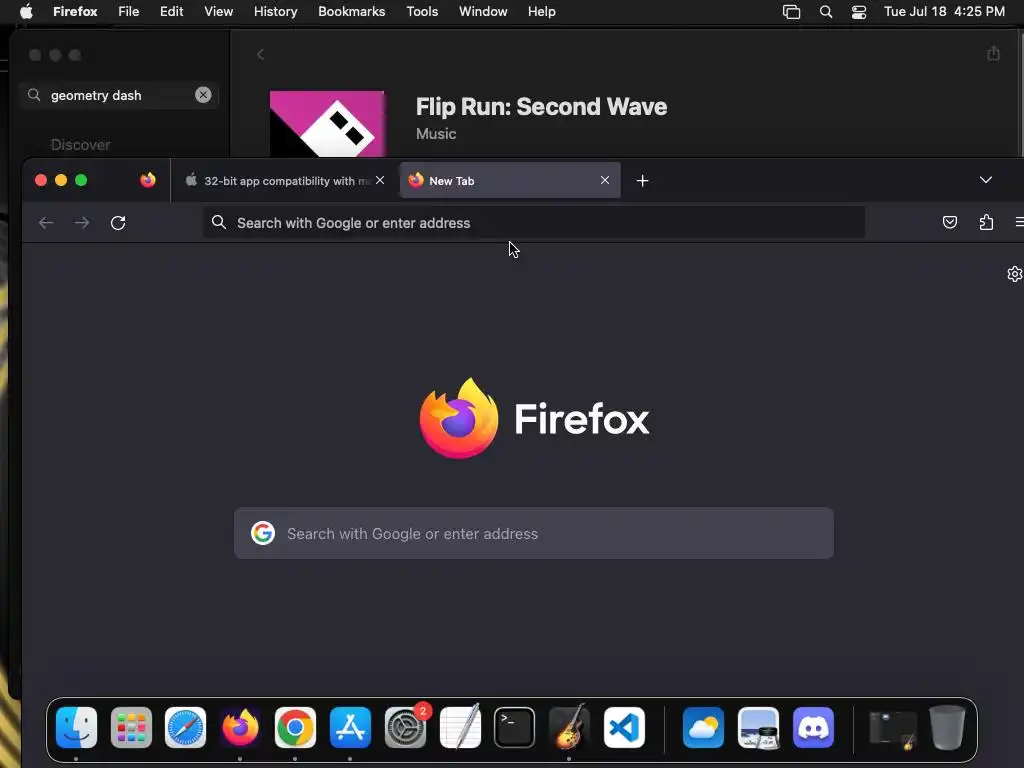Open Control Center in menu bar

859,12
